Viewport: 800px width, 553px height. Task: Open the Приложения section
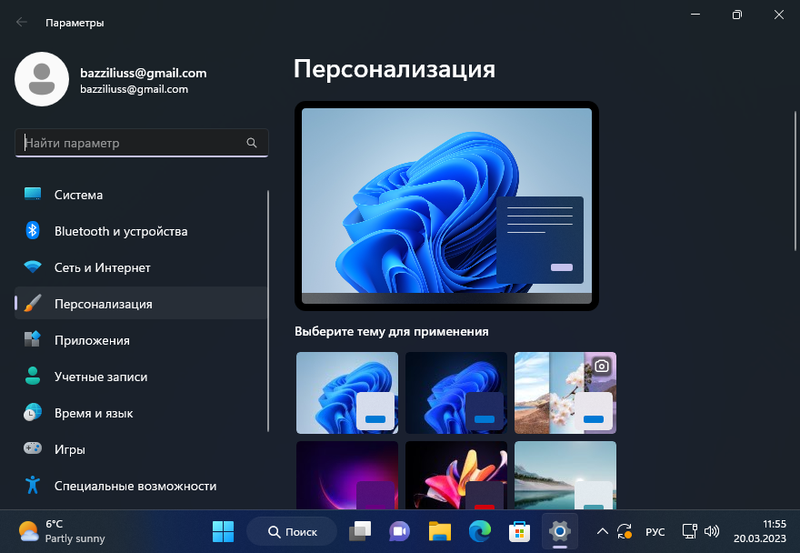click(x=141, y=340)
